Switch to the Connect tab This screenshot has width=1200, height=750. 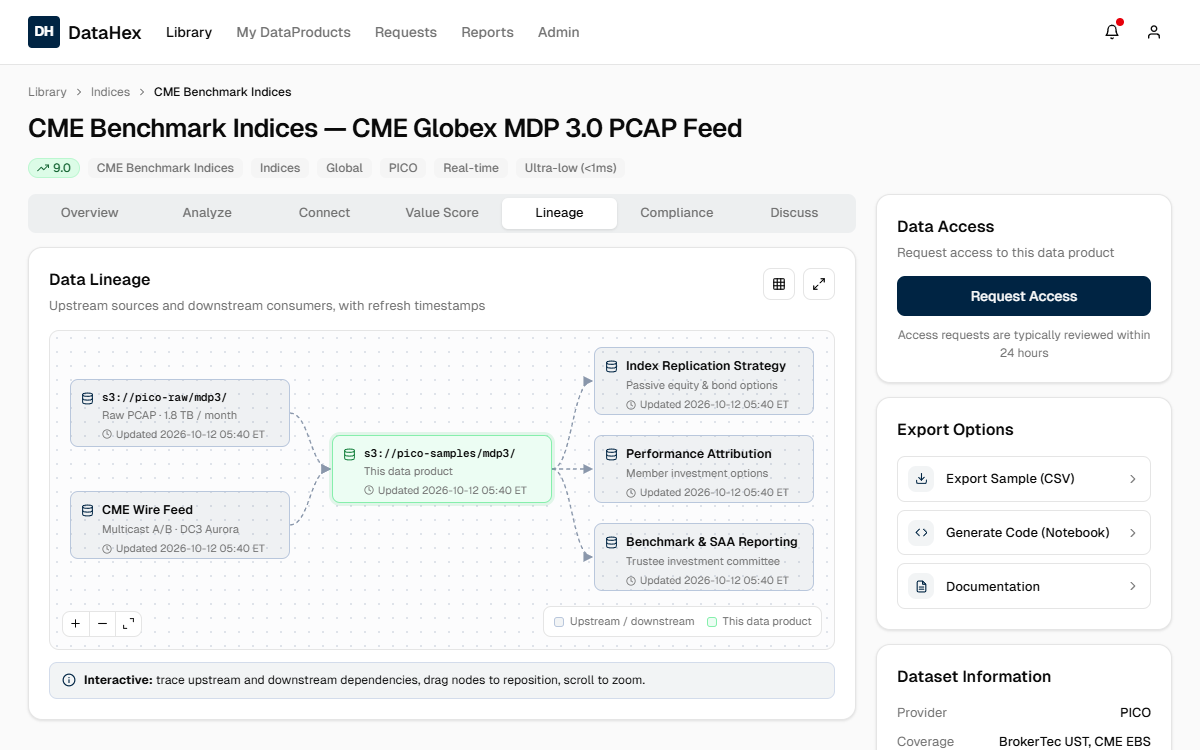(324, 213)
